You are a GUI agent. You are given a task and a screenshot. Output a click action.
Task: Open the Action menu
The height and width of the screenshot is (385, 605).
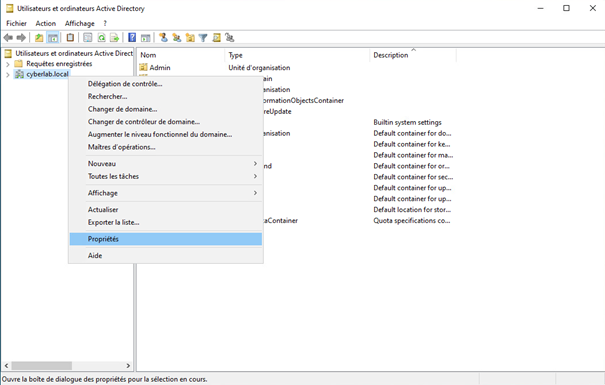pos(46,24)
